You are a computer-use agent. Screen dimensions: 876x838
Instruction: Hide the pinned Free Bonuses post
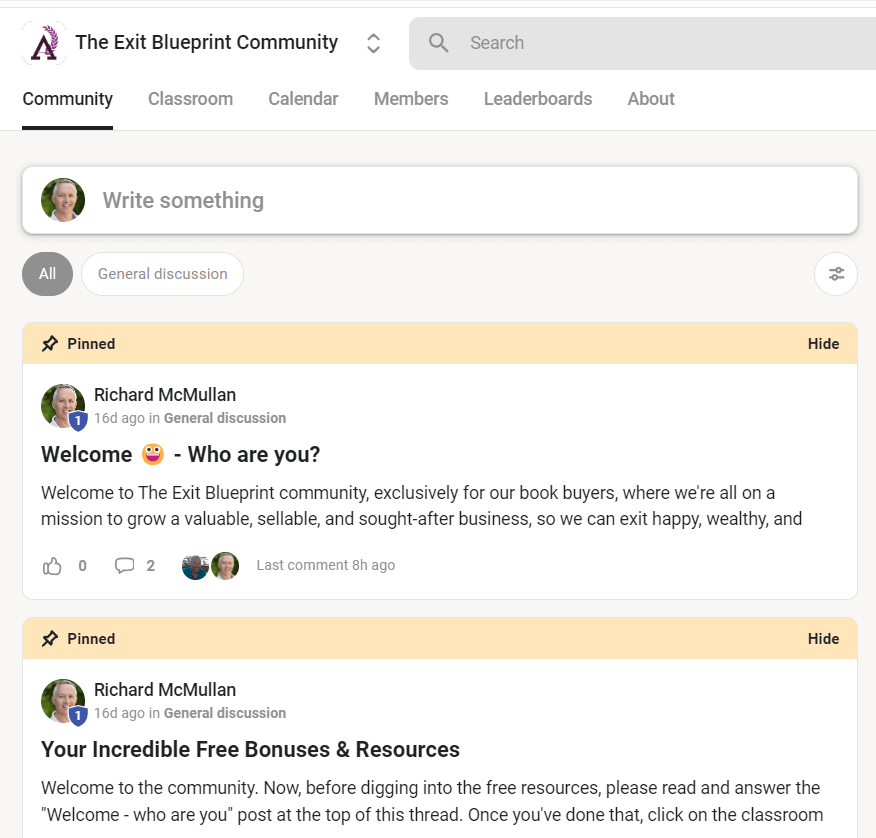pos(823,639)
